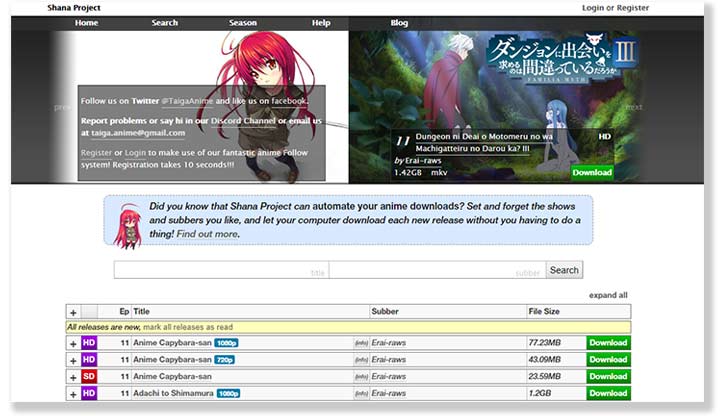
Task: Click Erai-raws subber in 77.23MB row
Action: (x=388, y=343)
